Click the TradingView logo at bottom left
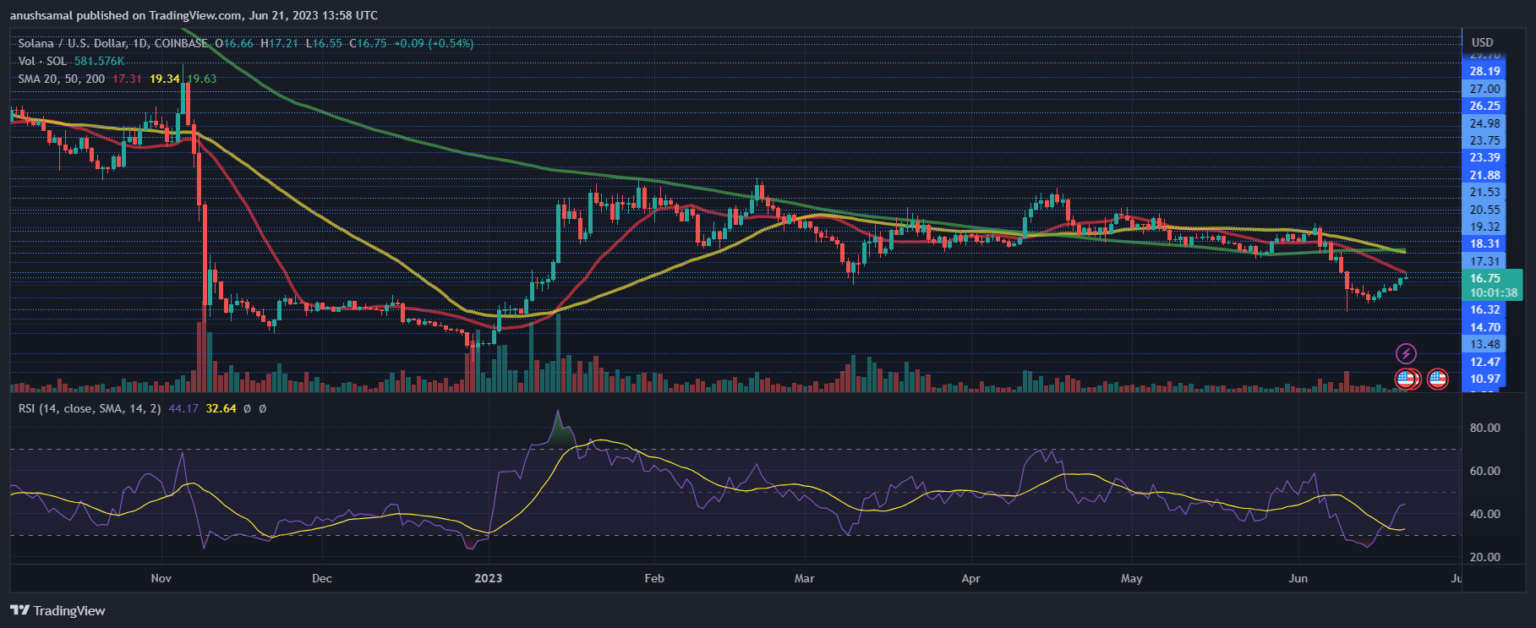The height and width of the screenshot is (628, 1536). point(57,610)
